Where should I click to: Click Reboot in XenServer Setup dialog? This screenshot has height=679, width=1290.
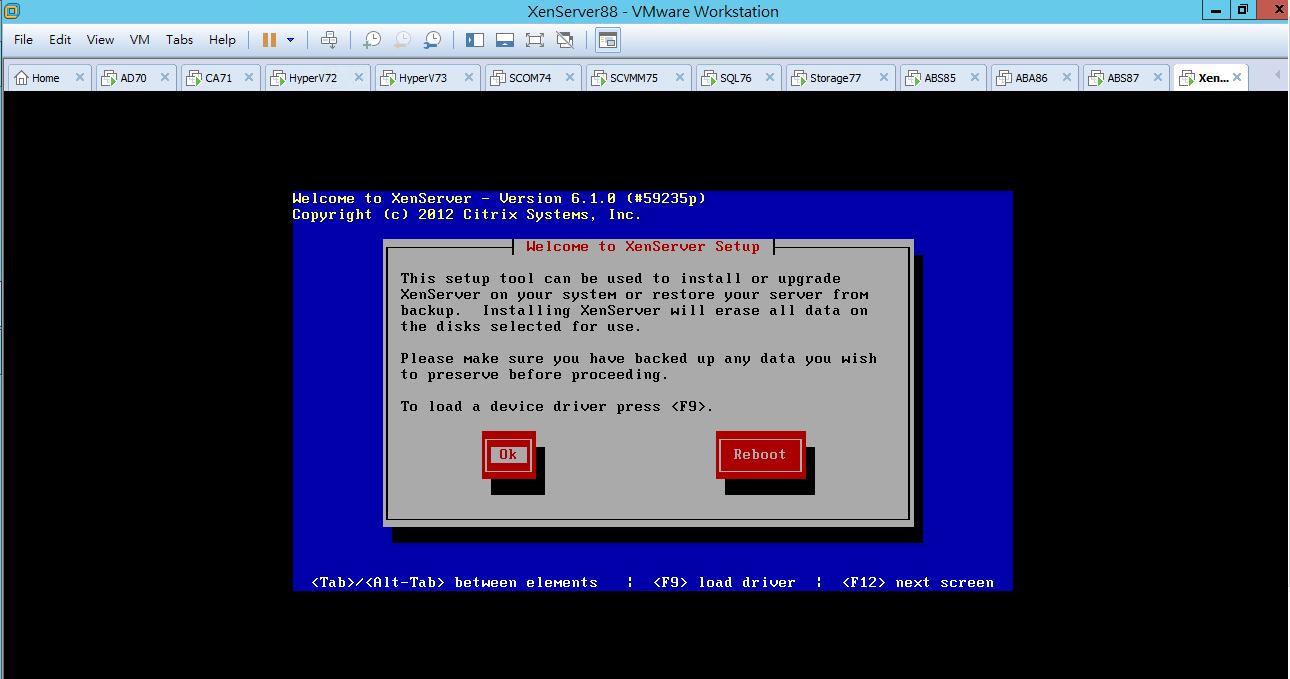[760, 455]
